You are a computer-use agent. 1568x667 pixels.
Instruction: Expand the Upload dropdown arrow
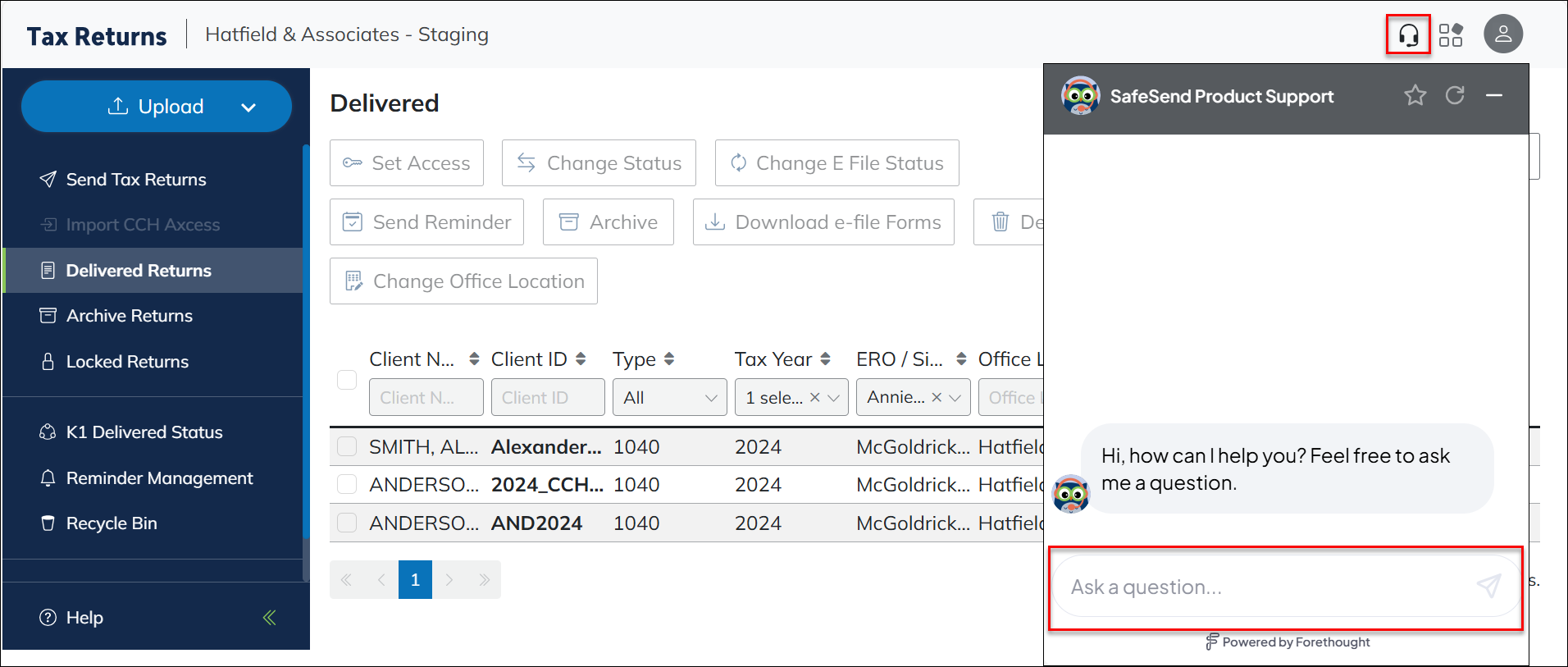(248, 107)
